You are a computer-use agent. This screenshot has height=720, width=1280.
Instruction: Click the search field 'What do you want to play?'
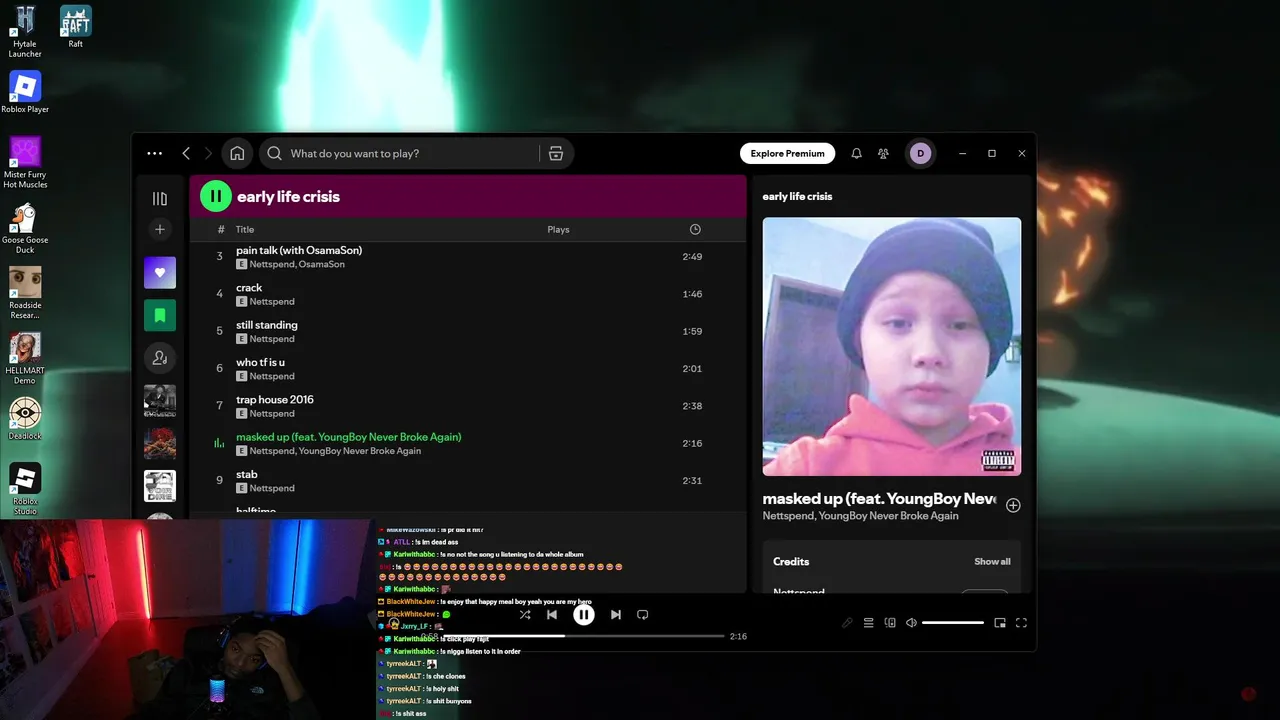click(x=400, y=153)
